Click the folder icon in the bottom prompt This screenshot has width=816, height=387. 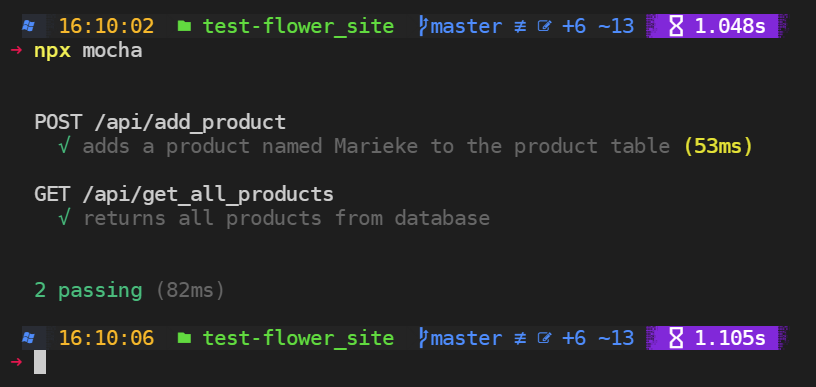pyautogui.click(x=184, y=338)
